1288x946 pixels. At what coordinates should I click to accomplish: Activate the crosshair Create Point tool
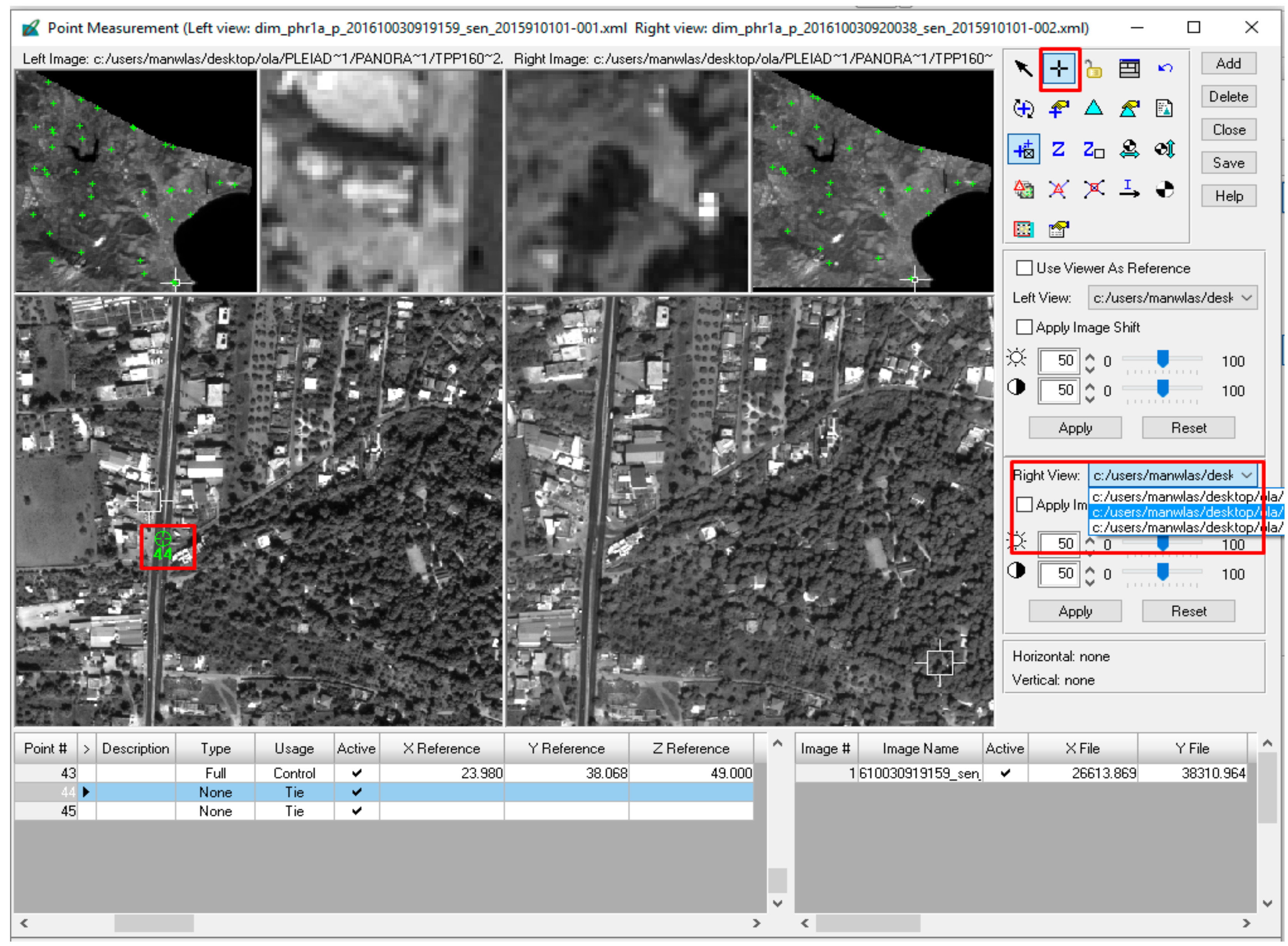point(1058,69)
